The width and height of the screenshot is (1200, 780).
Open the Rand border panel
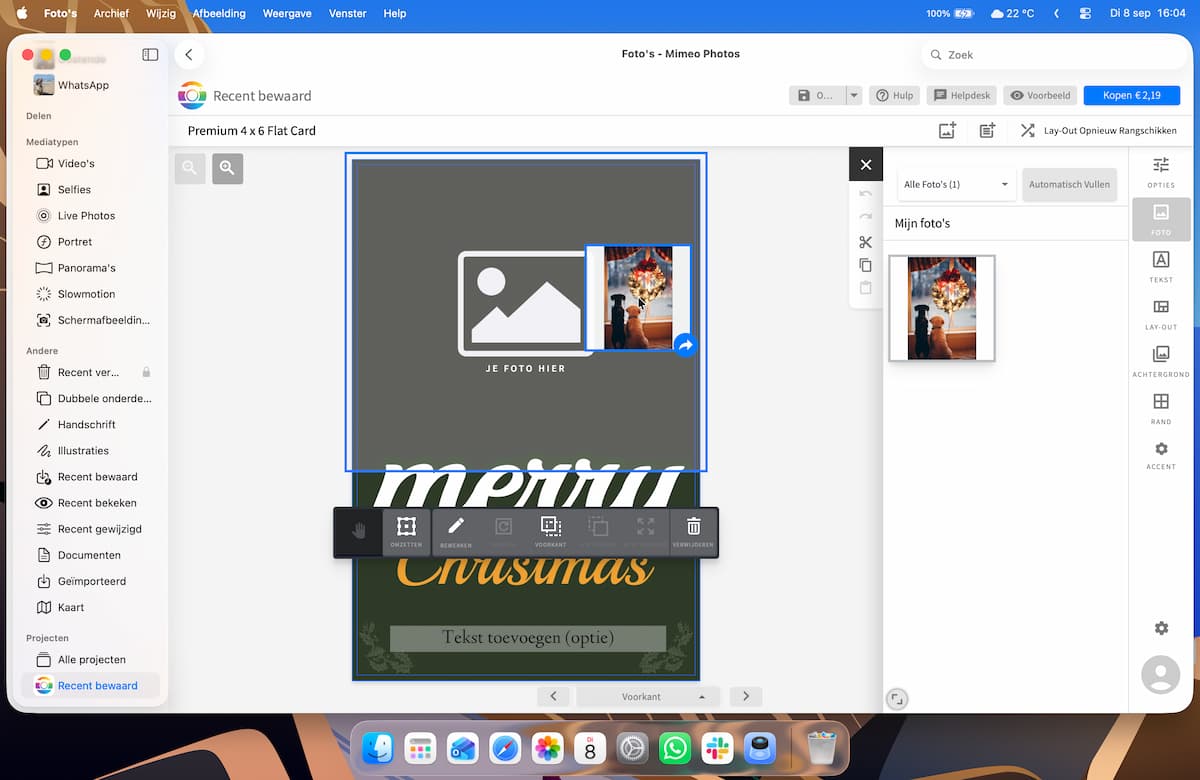[x=1161, y=408]
